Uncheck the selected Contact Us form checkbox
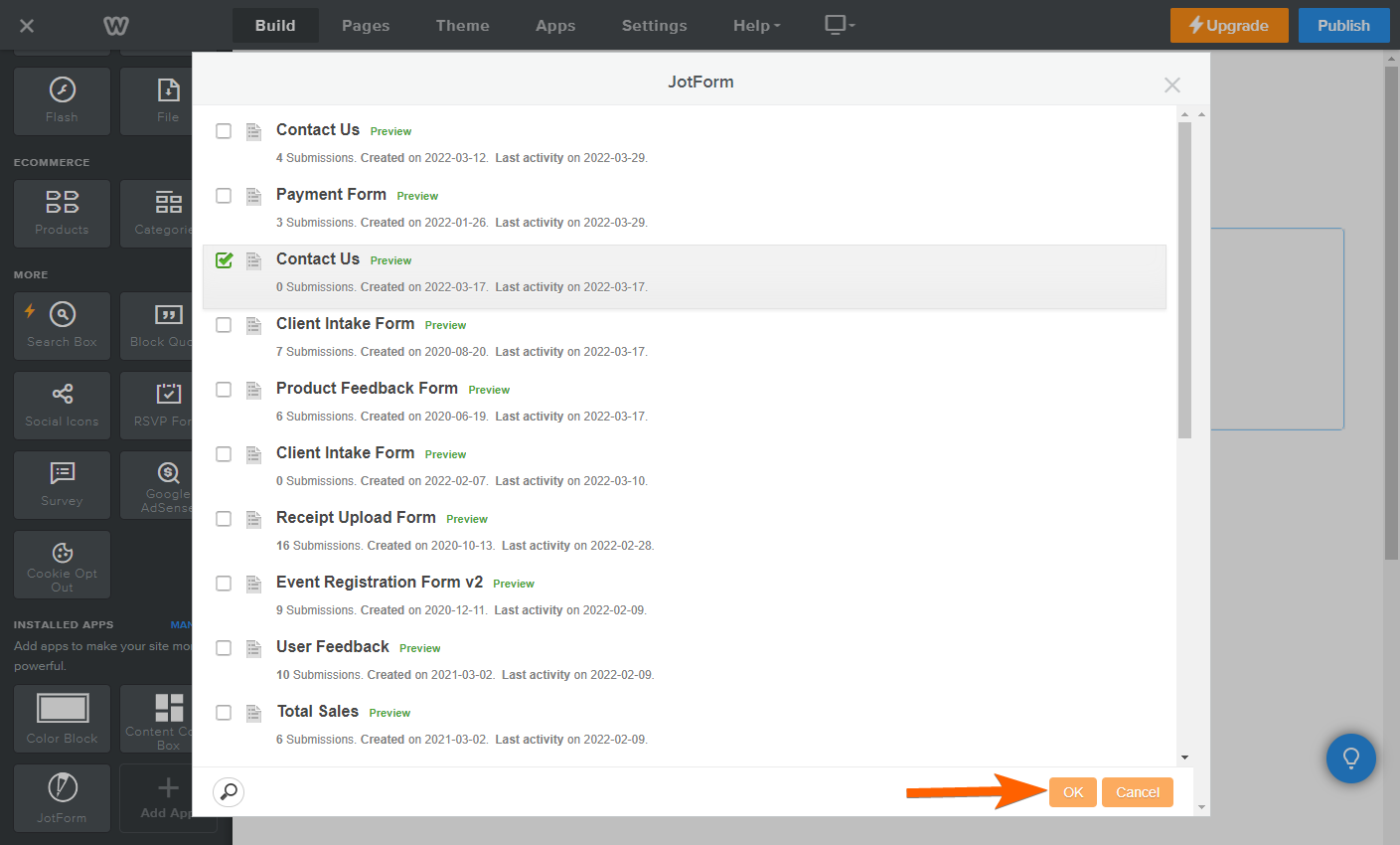Viewport: 1400px width, 845px height. pyautogui.click(x=224, y=260)
